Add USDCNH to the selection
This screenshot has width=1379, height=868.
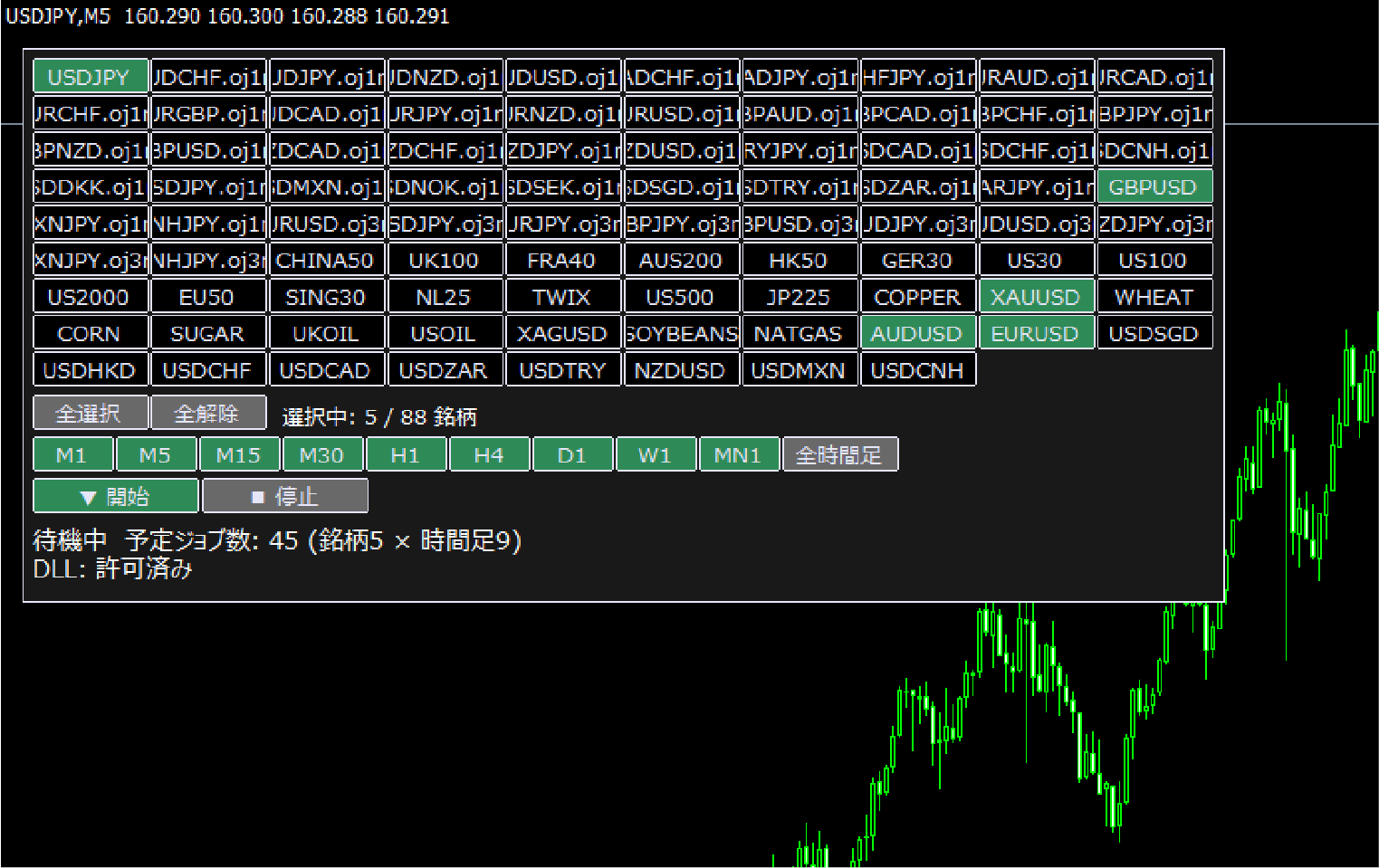tap(917, 370)
